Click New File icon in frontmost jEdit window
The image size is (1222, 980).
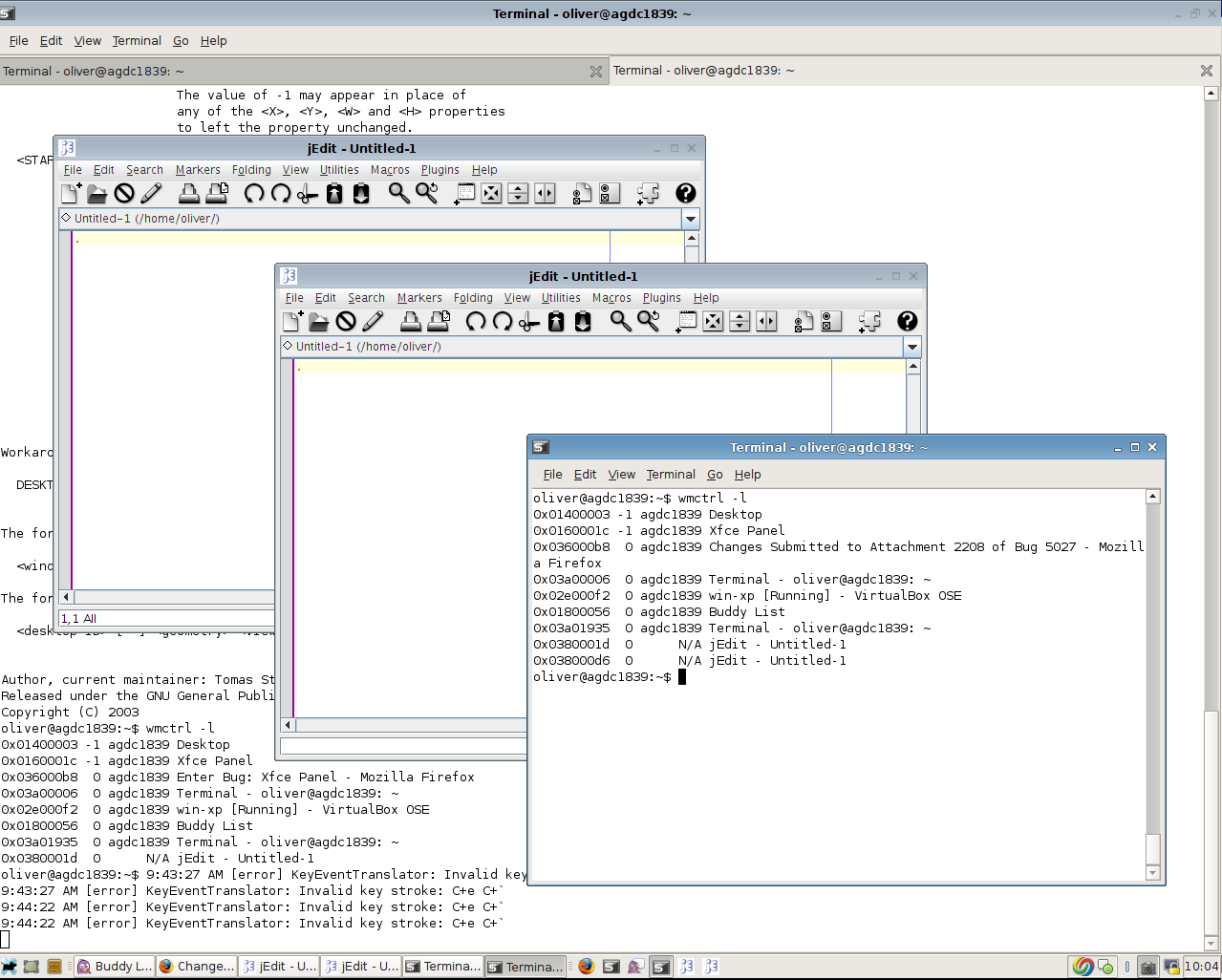[292, 322]
